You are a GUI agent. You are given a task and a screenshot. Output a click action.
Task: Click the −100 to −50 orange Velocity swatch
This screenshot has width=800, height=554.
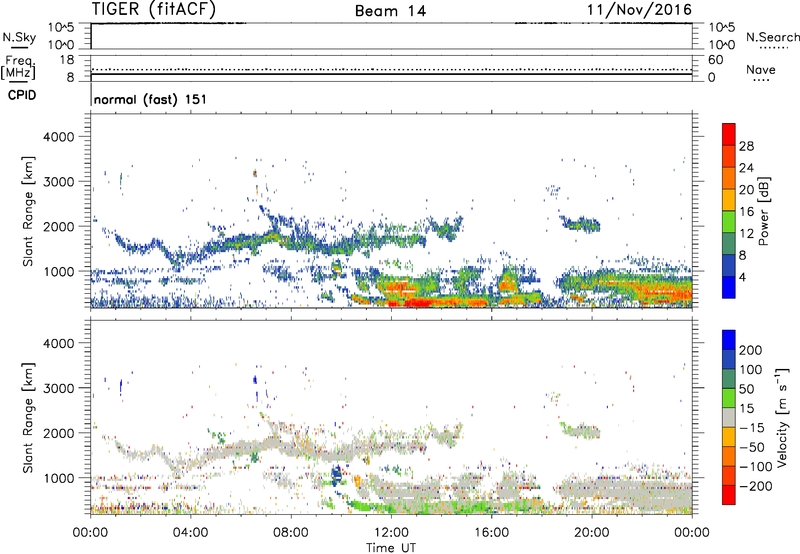729,456
